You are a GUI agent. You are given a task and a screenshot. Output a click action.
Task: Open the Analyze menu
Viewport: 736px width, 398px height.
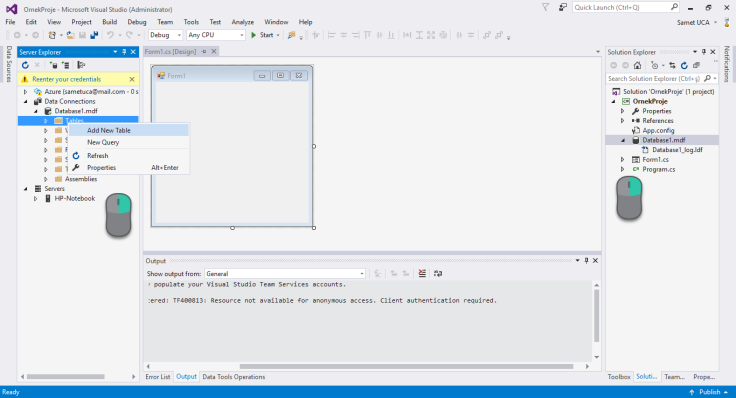(x=243, y=22)
